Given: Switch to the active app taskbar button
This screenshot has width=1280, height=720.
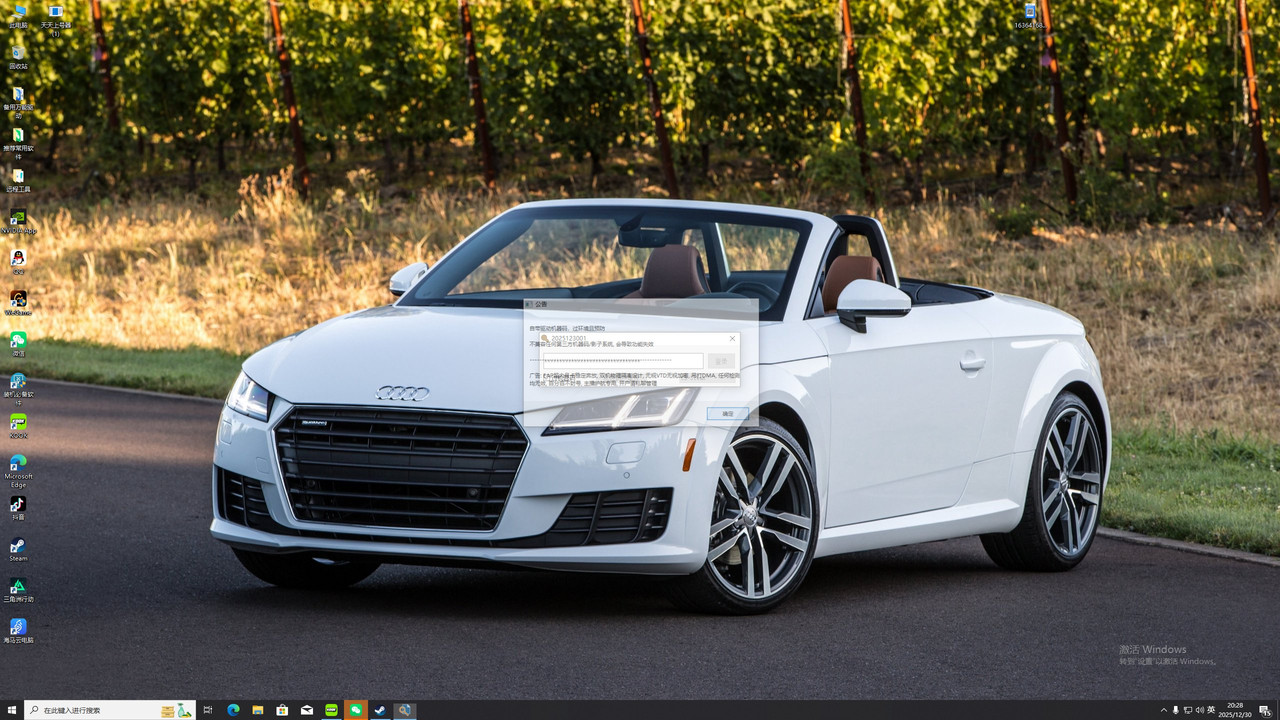Looking at the screenshot, I should click(x=404, y=710).
